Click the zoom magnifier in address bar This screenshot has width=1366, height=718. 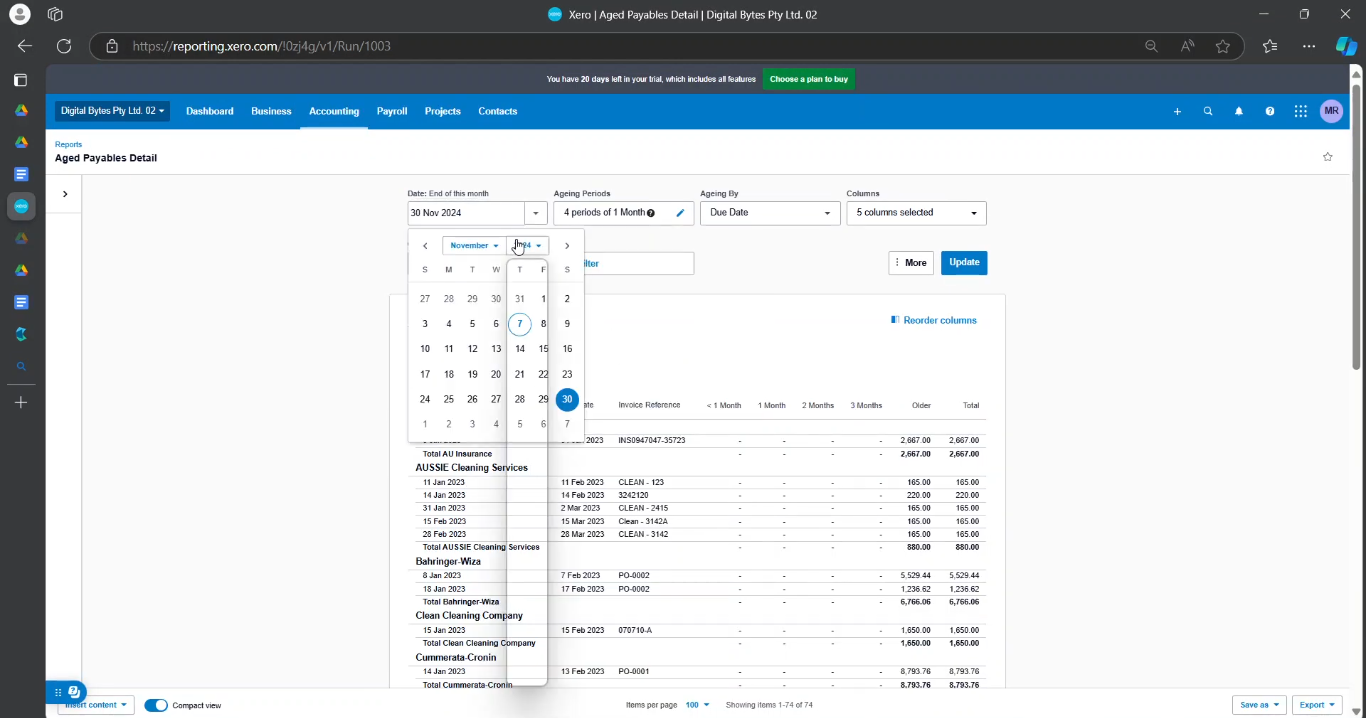coord(1152,46)
